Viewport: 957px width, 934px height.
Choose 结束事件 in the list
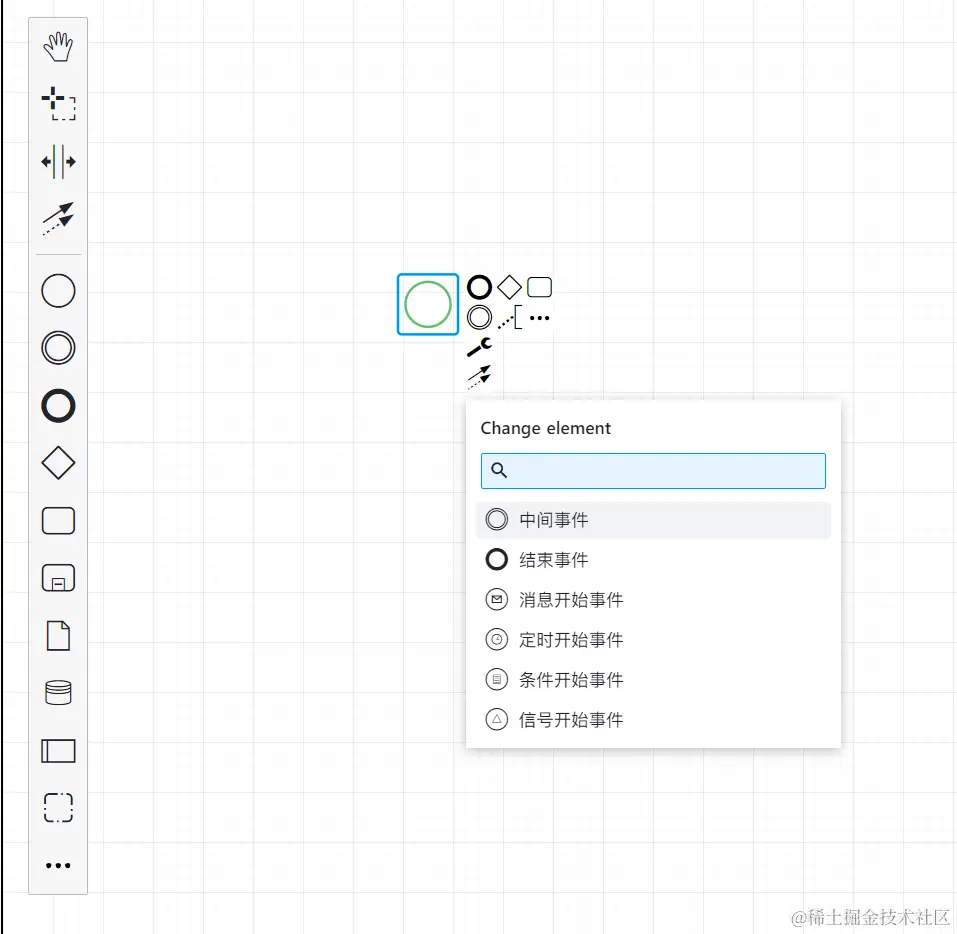[x=653, y=560]
